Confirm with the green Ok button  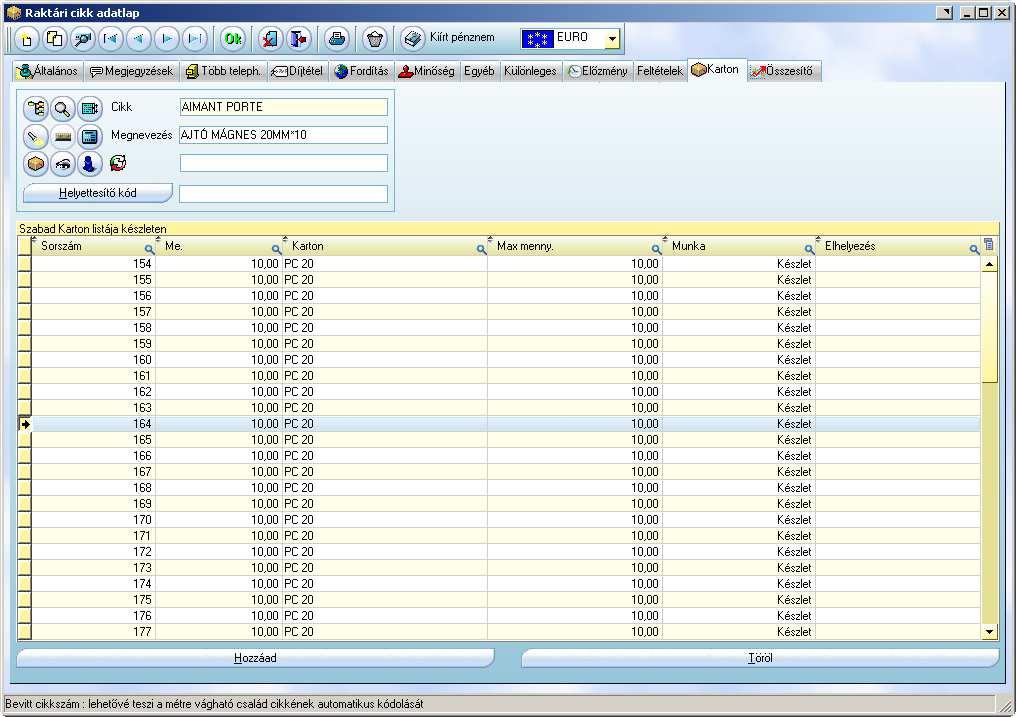(x=232, y=40)
